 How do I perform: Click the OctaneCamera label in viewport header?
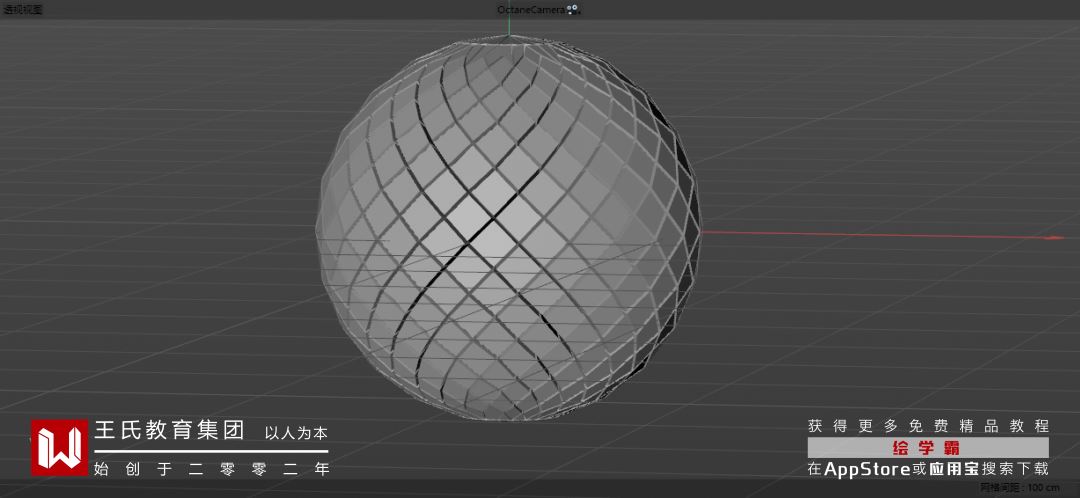(531, 10)
